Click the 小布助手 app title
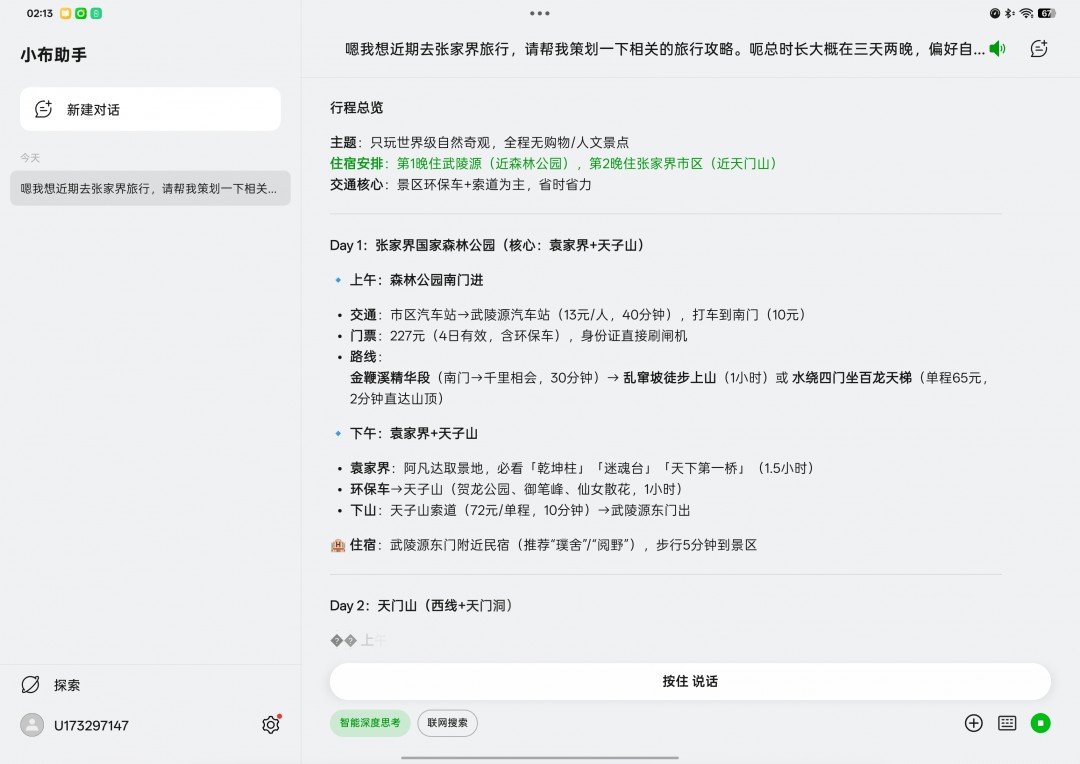The image size is (1080, 764). 54,54
